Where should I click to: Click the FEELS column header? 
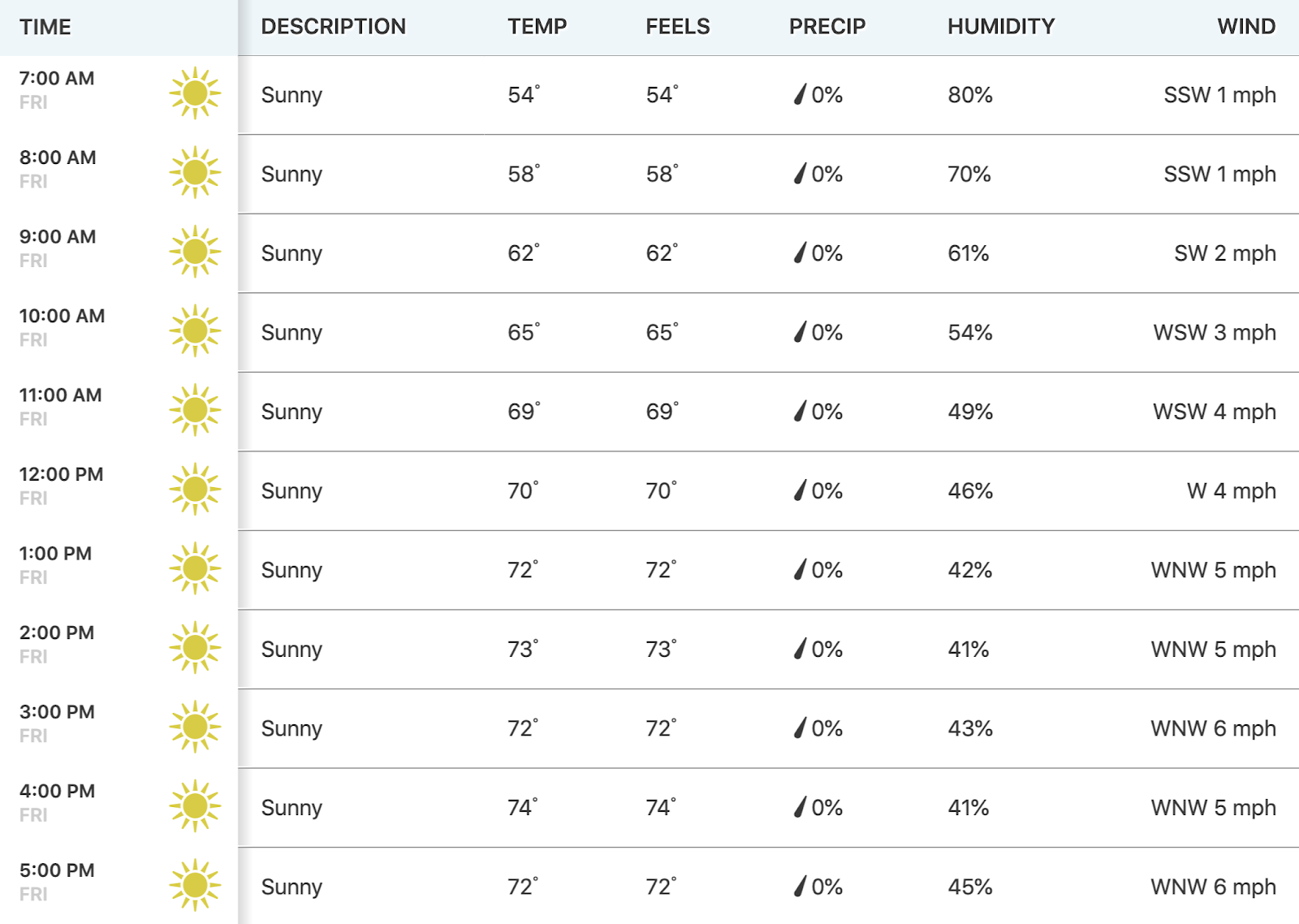[678, 26]
